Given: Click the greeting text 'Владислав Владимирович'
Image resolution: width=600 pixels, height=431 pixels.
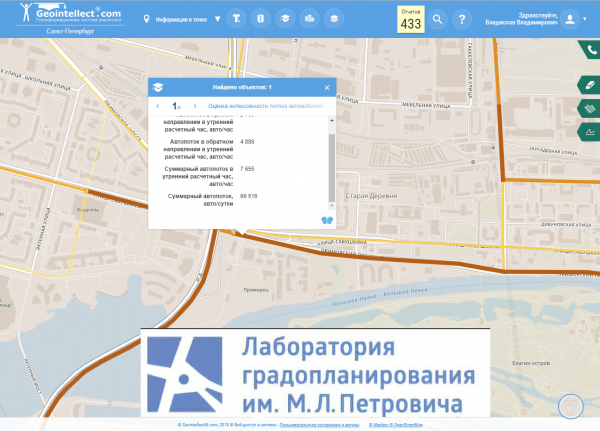Looking at the screenshot, I should (521, 23).
